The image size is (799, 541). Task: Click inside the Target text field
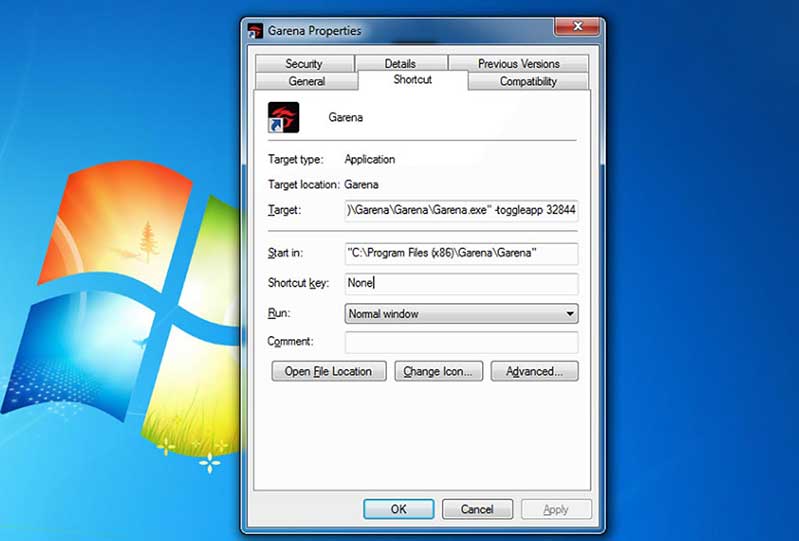coord(461,211)
